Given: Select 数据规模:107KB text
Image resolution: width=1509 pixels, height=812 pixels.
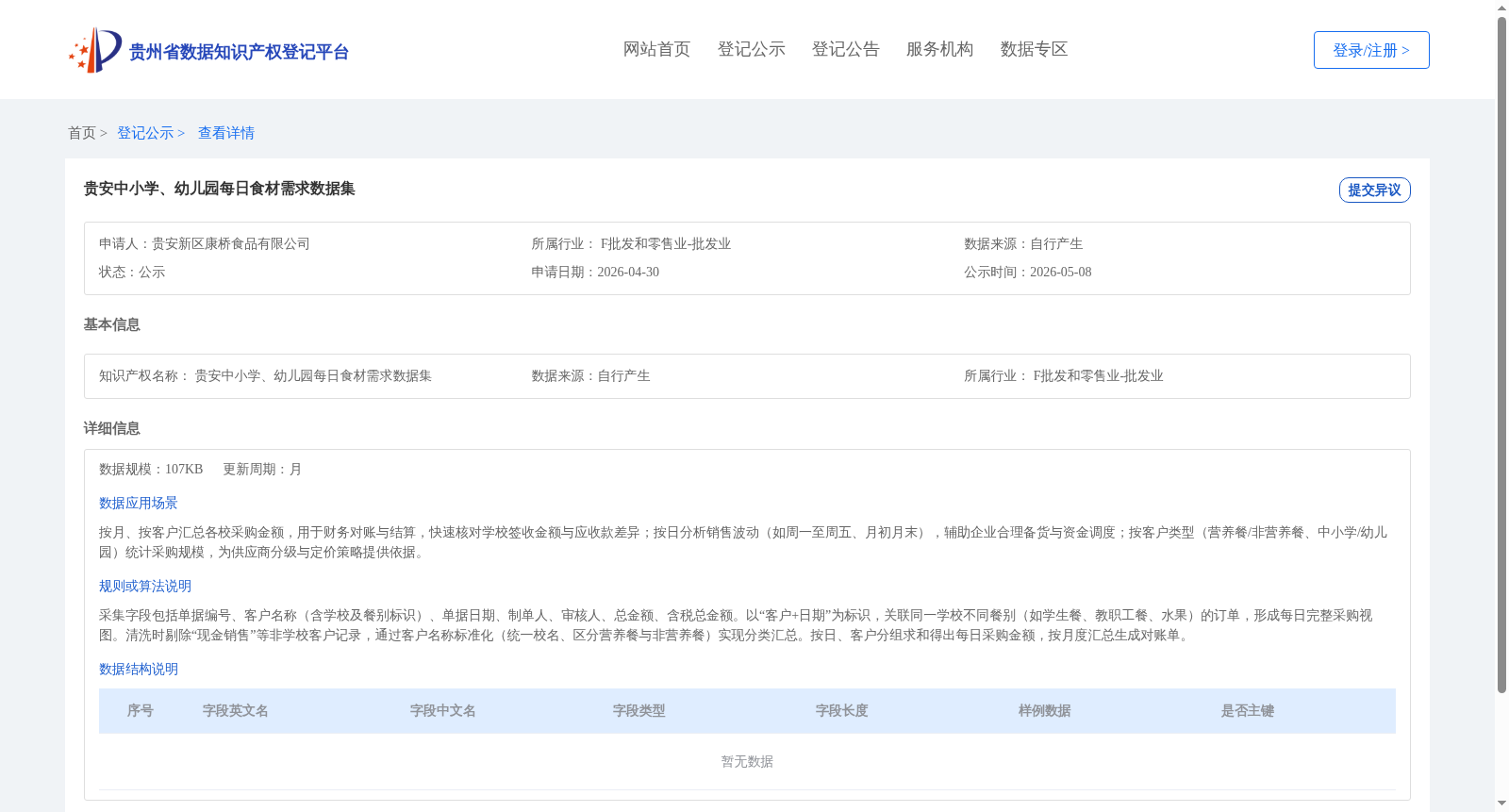Looking at the screenshot, I should 151,469.
